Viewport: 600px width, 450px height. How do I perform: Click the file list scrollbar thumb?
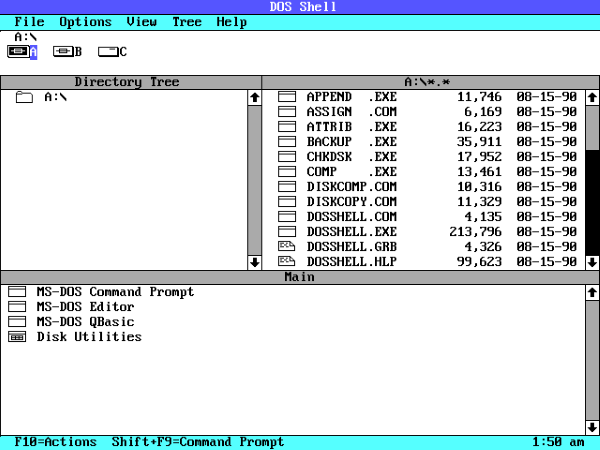point(592,127)
